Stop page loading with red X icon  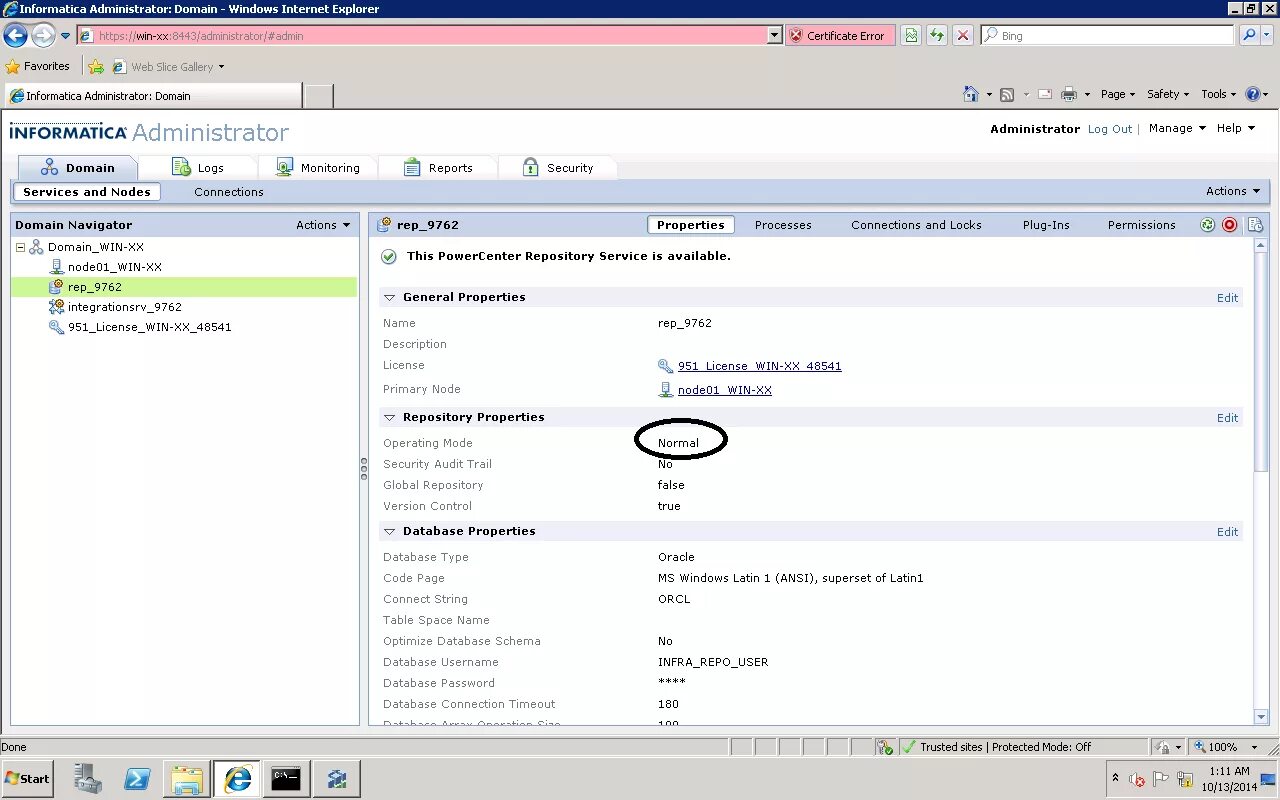coord(963,36)
